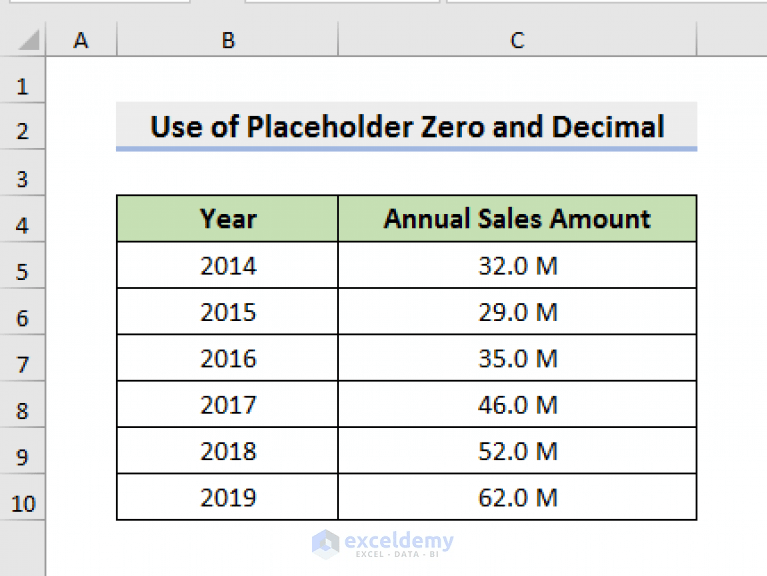767x576 pixels.
Task: Click the 'Annual Sales Amount' header cell
Action: pos(517,219)
